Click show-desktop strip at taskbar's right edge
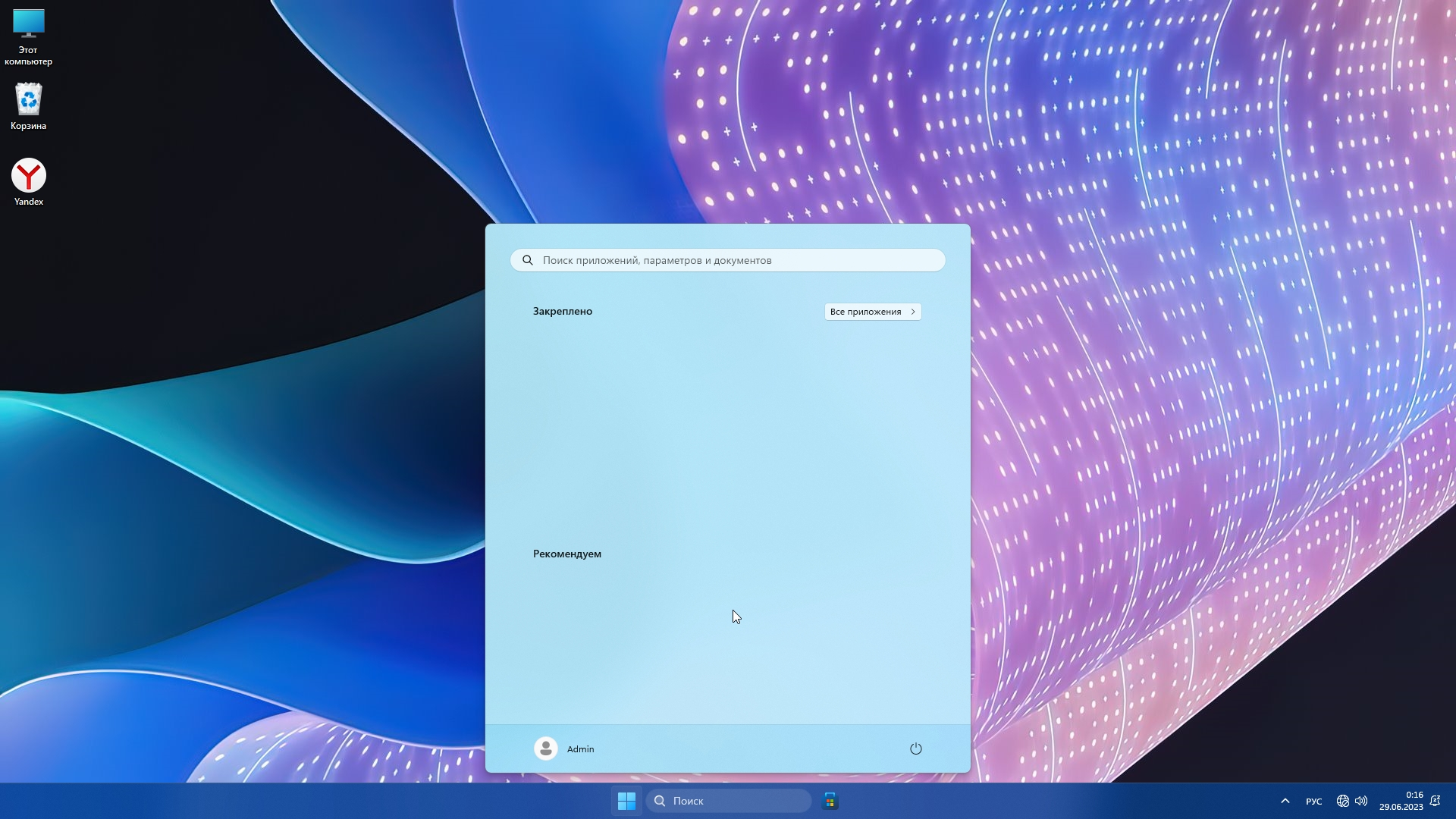 pyautogui.click(x=1453, y=801)
